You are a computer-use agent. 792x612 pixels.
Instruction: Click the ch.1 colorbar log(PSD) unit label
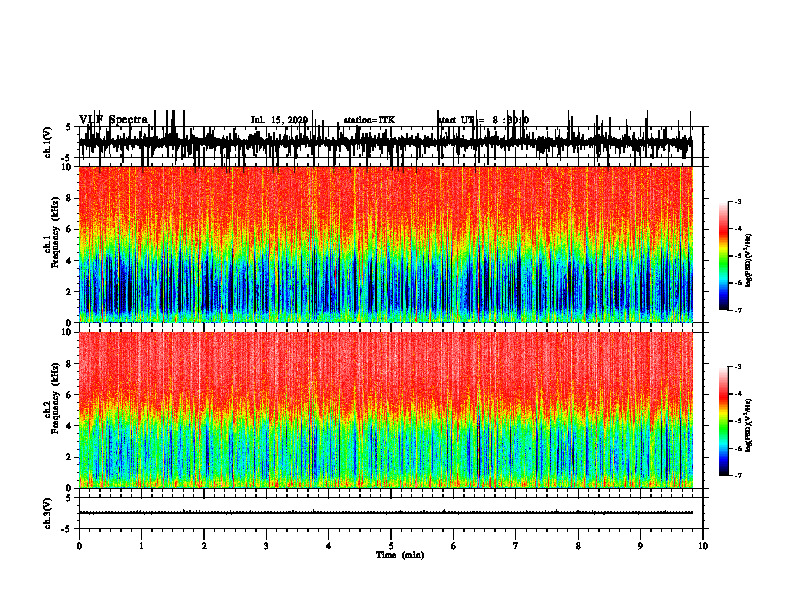pos(749,261)
